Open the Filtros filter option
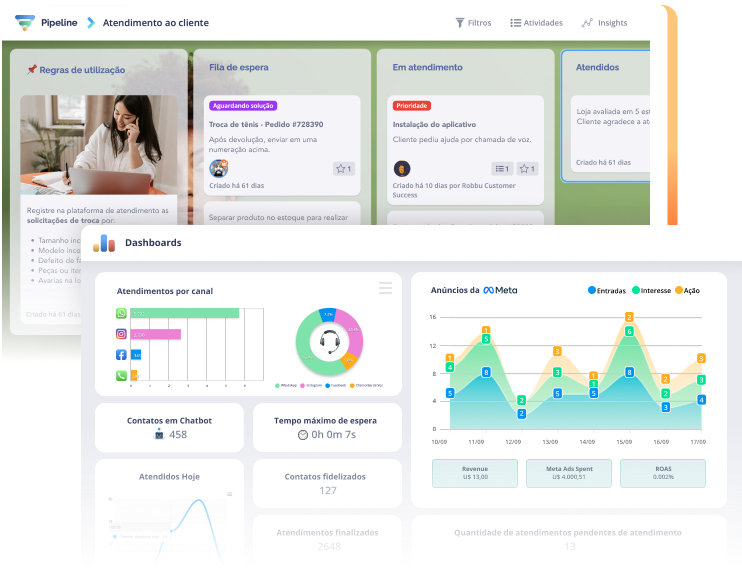The width and height of the screenshot is (742, 568). 473,22
